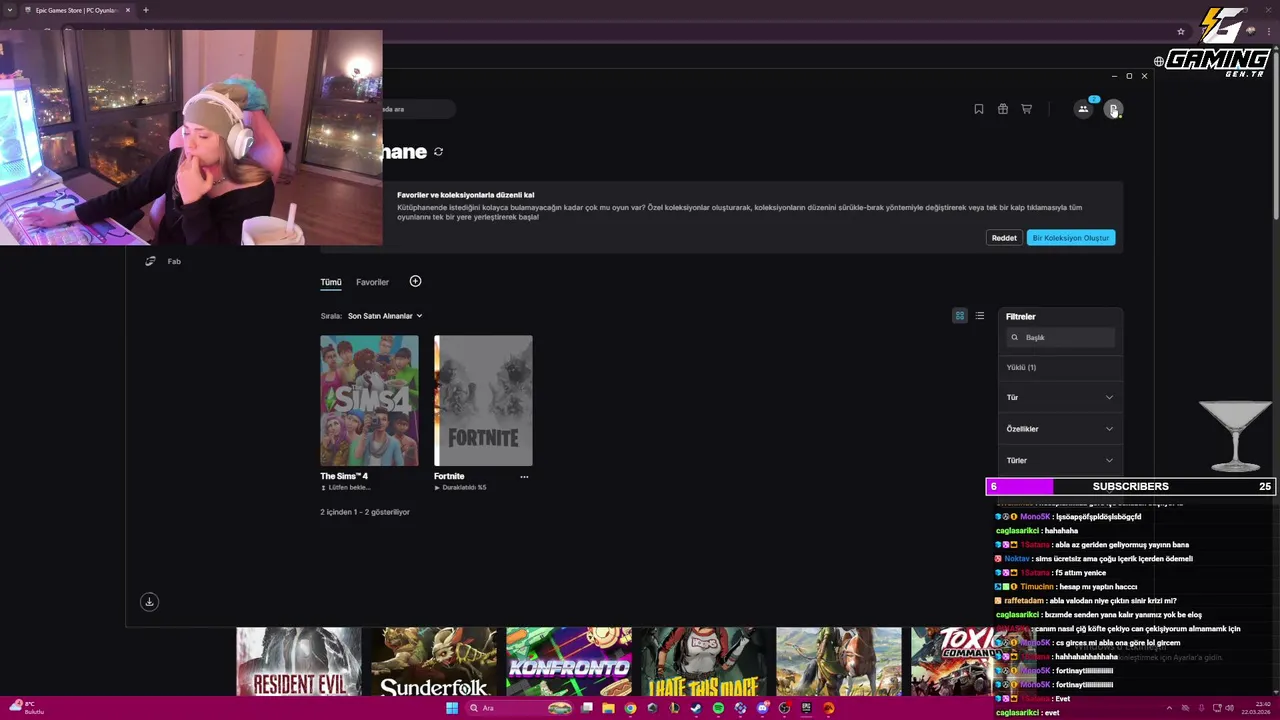Open The Sims 4 cover thumbnail
The height and width of the screenshot is (720, 1280).
pyautogui.click(x=369, y=400)
